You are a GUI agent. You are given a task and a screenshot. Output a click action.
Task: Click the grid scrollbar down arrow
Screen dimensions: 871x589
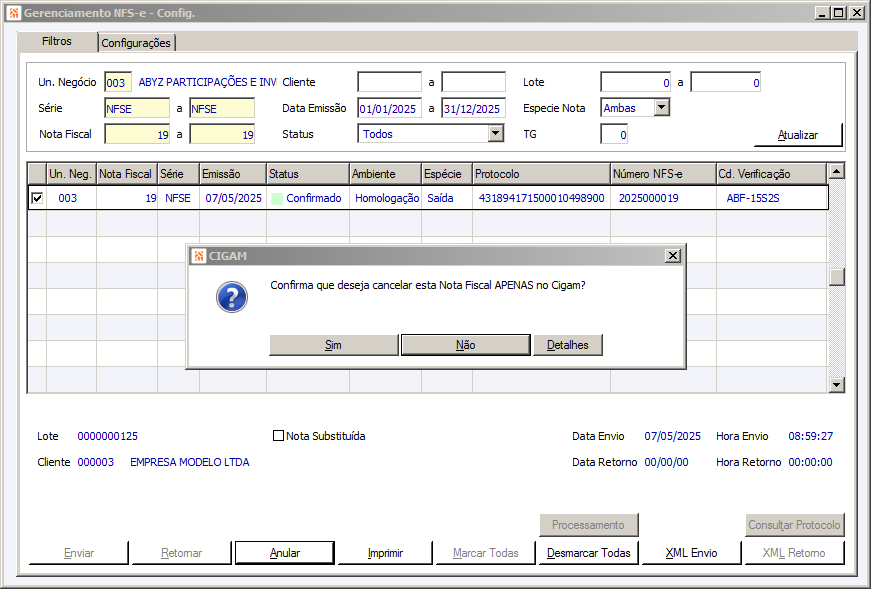[837, 385]
